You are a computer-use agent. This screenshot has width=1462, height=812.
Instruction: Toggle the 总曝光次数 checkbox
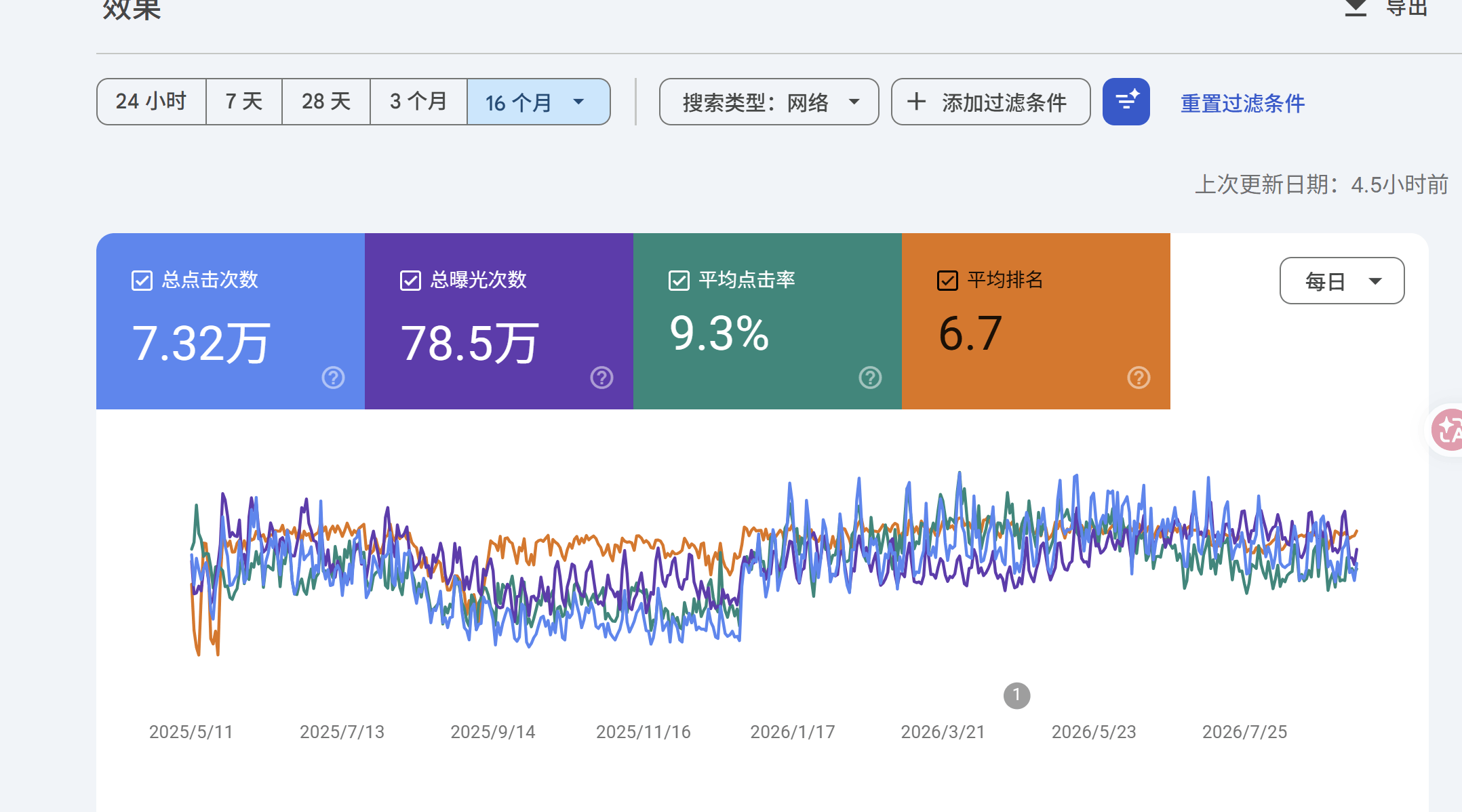point(410,280)
